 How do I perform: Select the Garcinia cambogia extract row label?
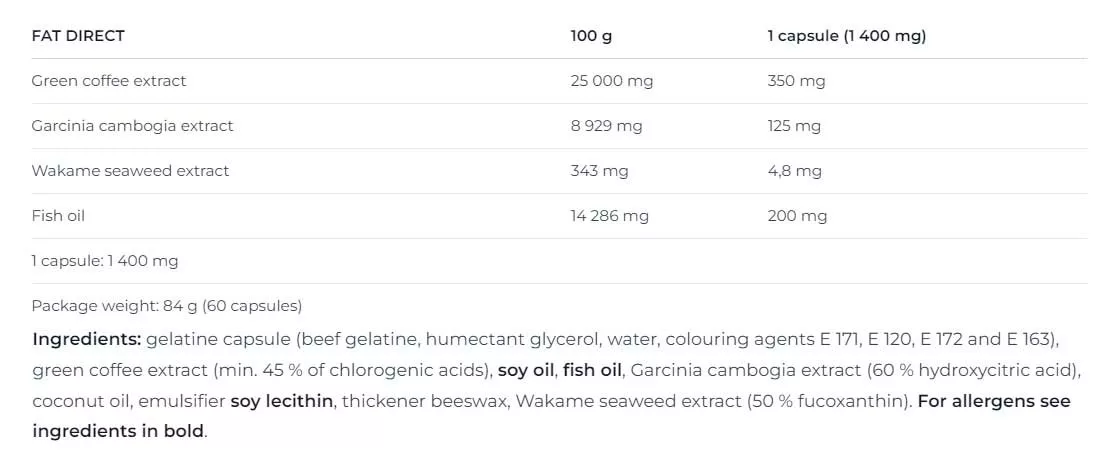[132, 126]
